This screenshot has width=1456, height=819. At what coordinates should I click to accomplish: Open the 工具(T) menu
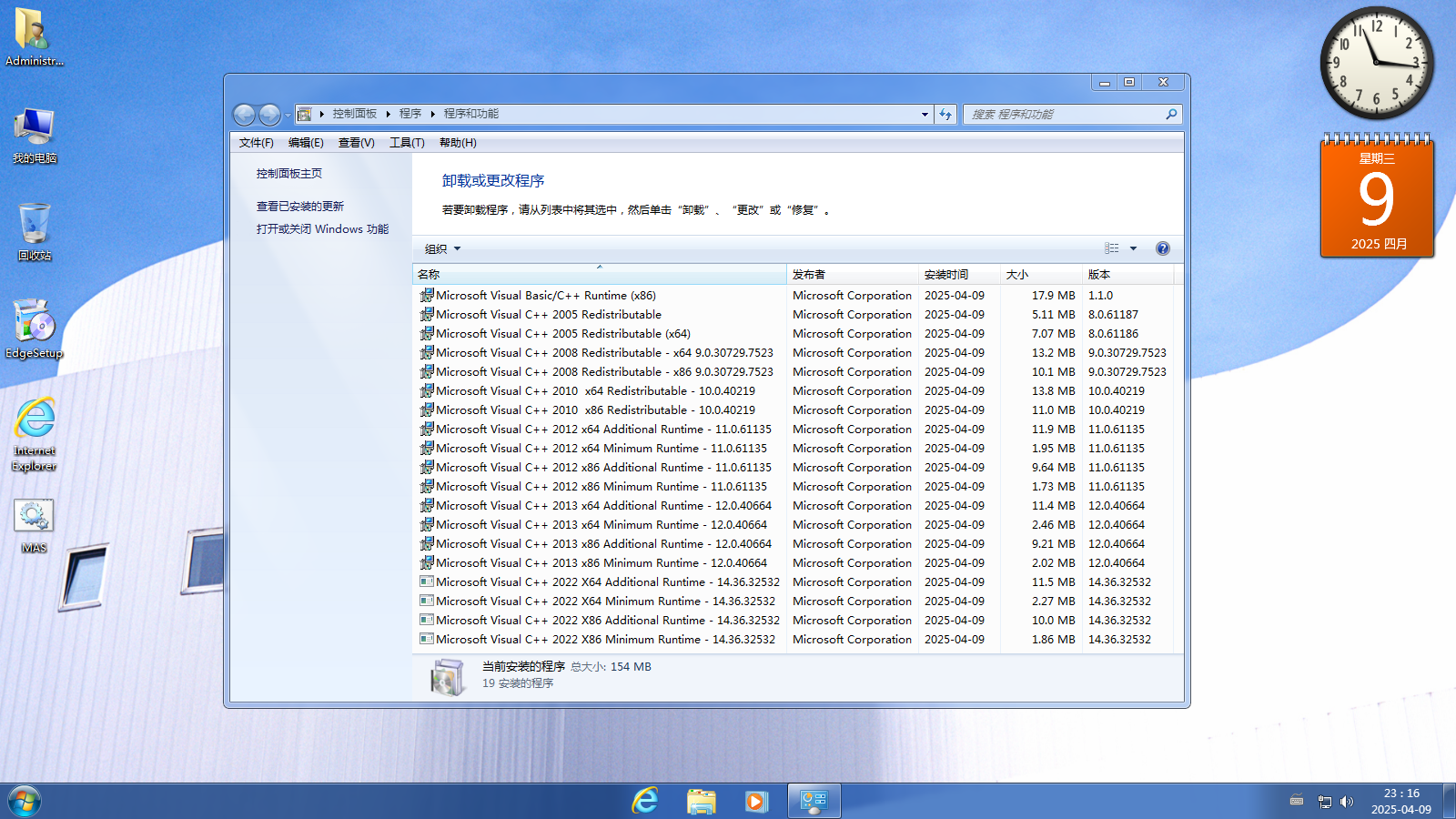pos(407,143)
